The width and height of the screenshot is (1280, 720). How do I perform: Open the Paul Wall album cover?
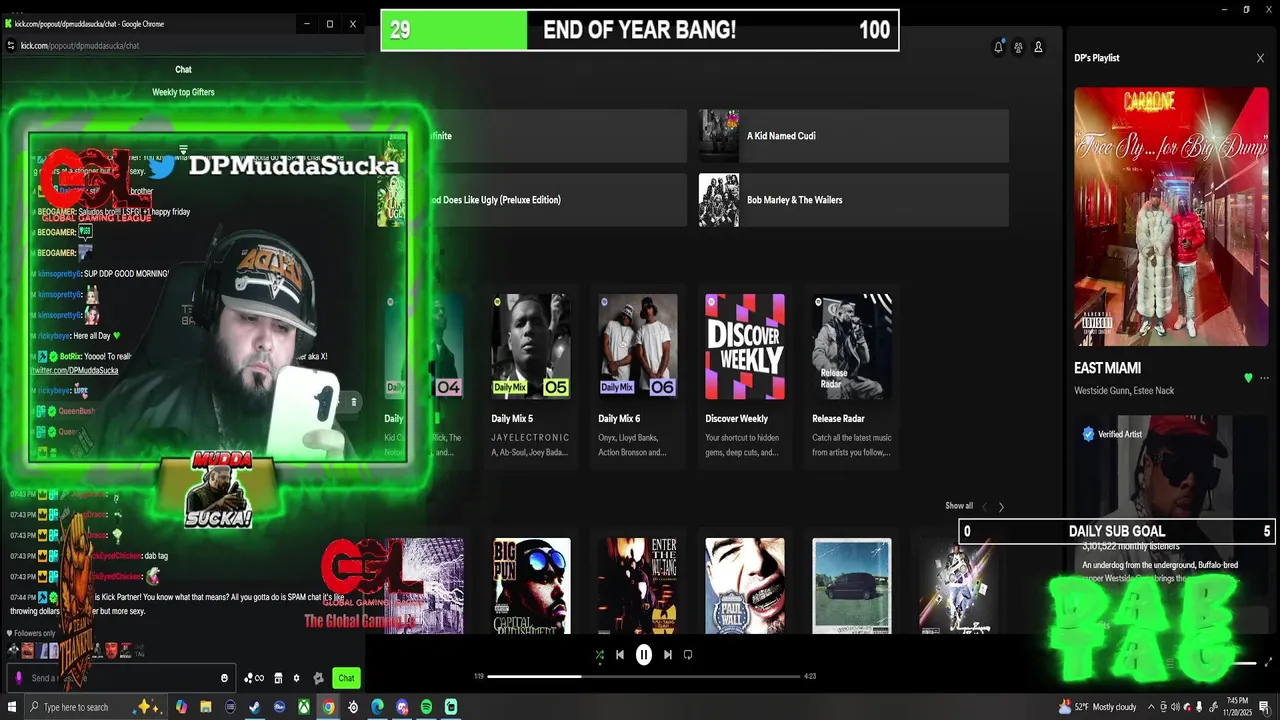(x=745, y=586)
